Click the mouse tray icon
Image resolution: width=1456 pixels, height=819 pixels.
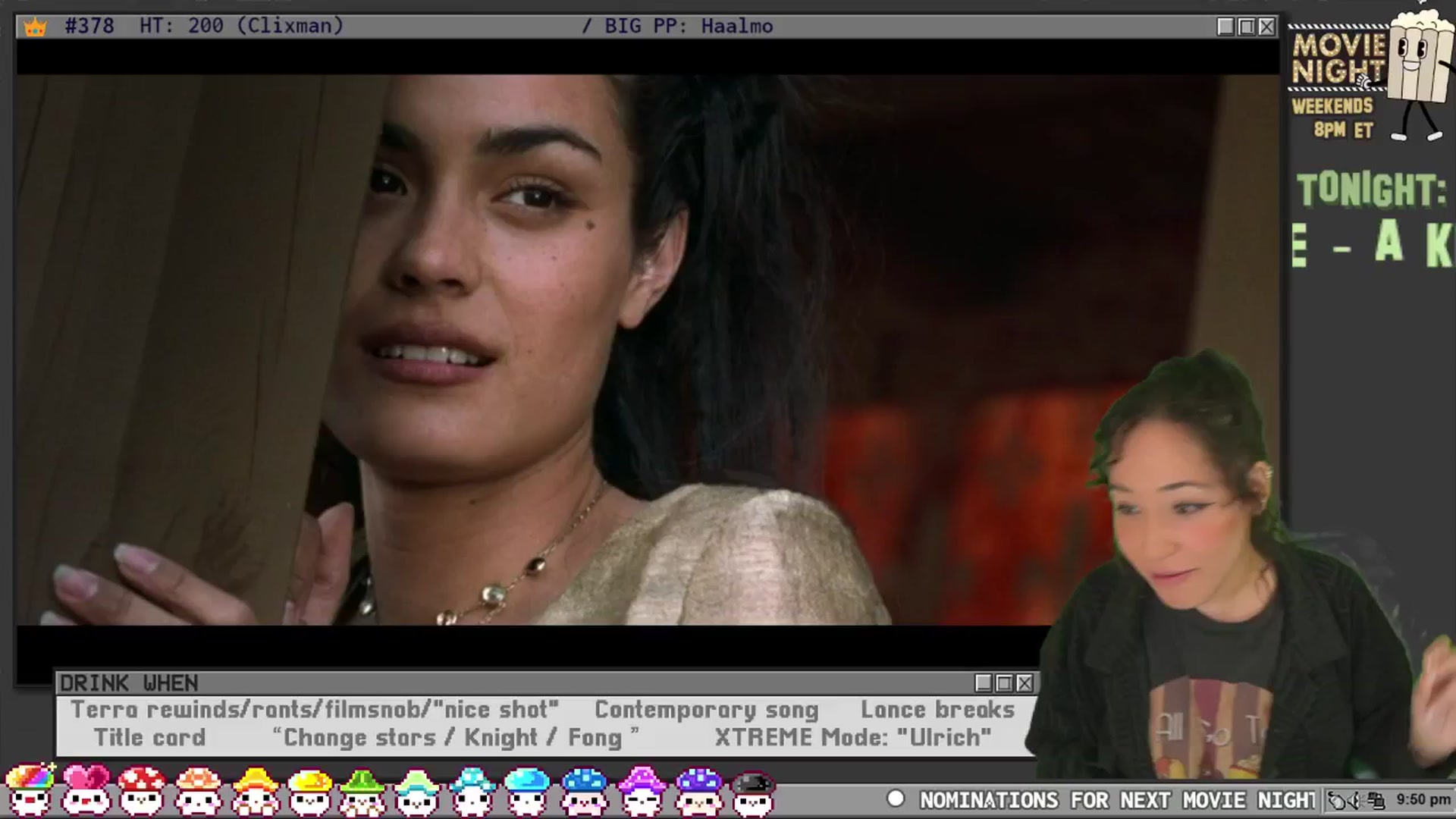(x=1337, y=800)
